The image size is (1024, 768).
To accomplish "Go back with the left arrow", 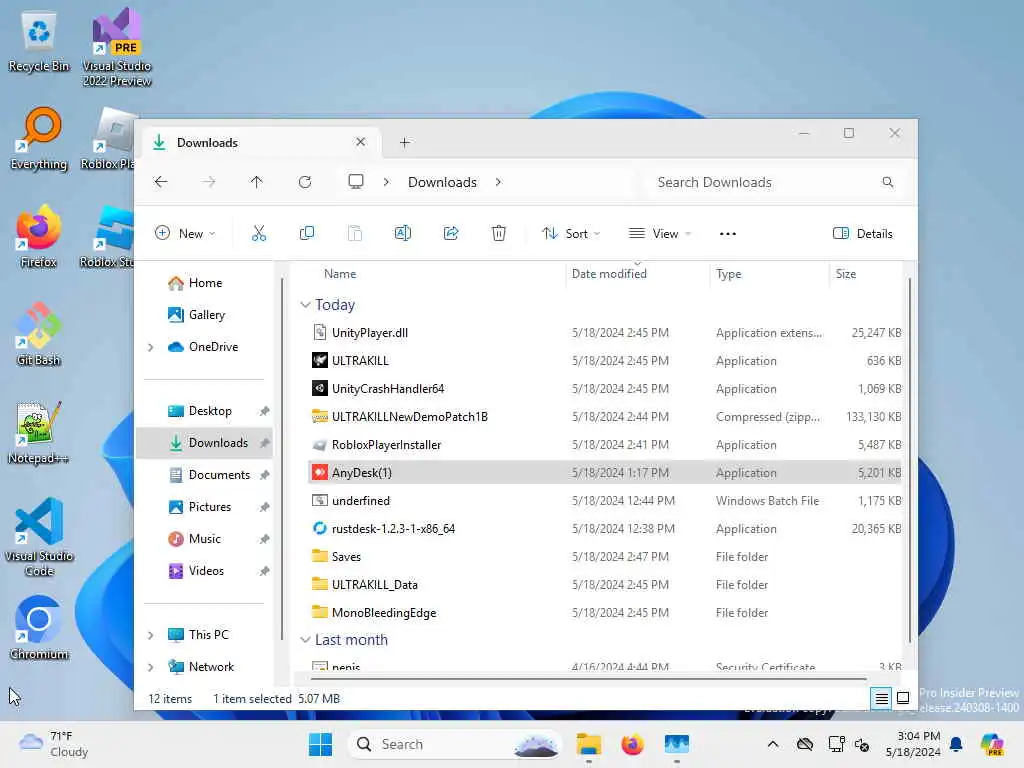I will click(161, 182).
